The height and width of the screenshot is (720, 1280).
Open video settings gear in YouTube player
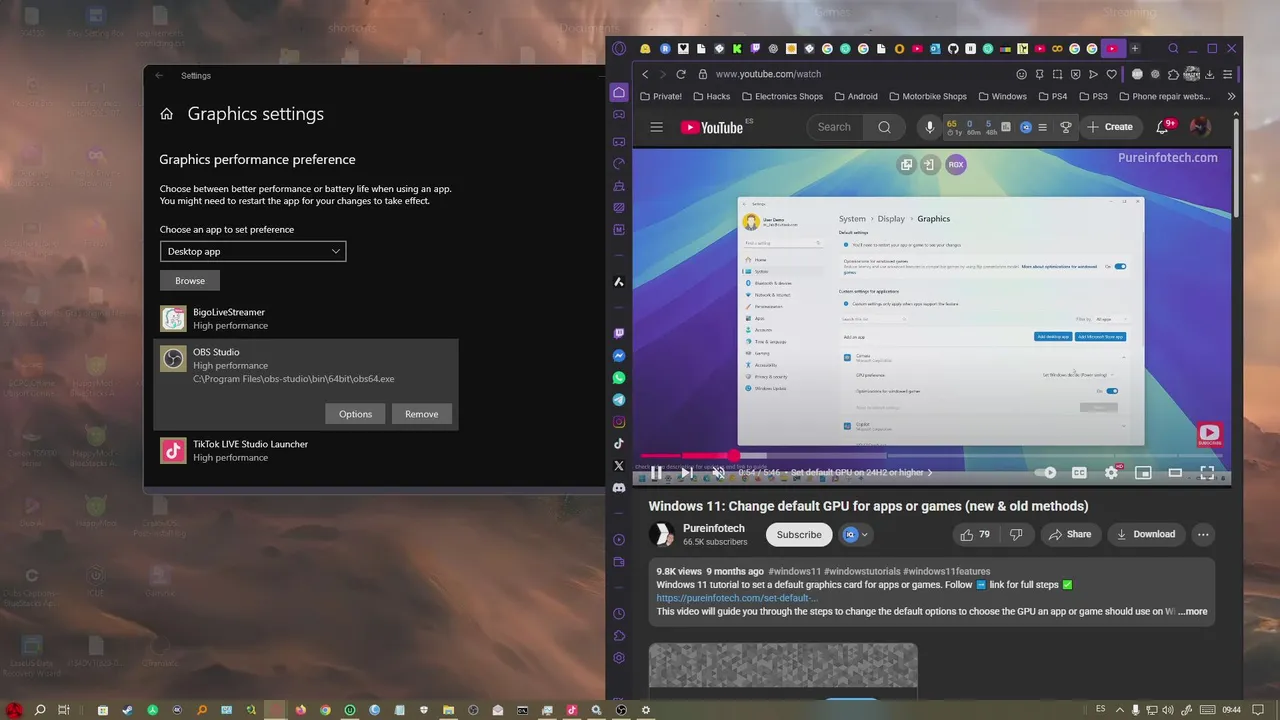(x=1111, y=472)
